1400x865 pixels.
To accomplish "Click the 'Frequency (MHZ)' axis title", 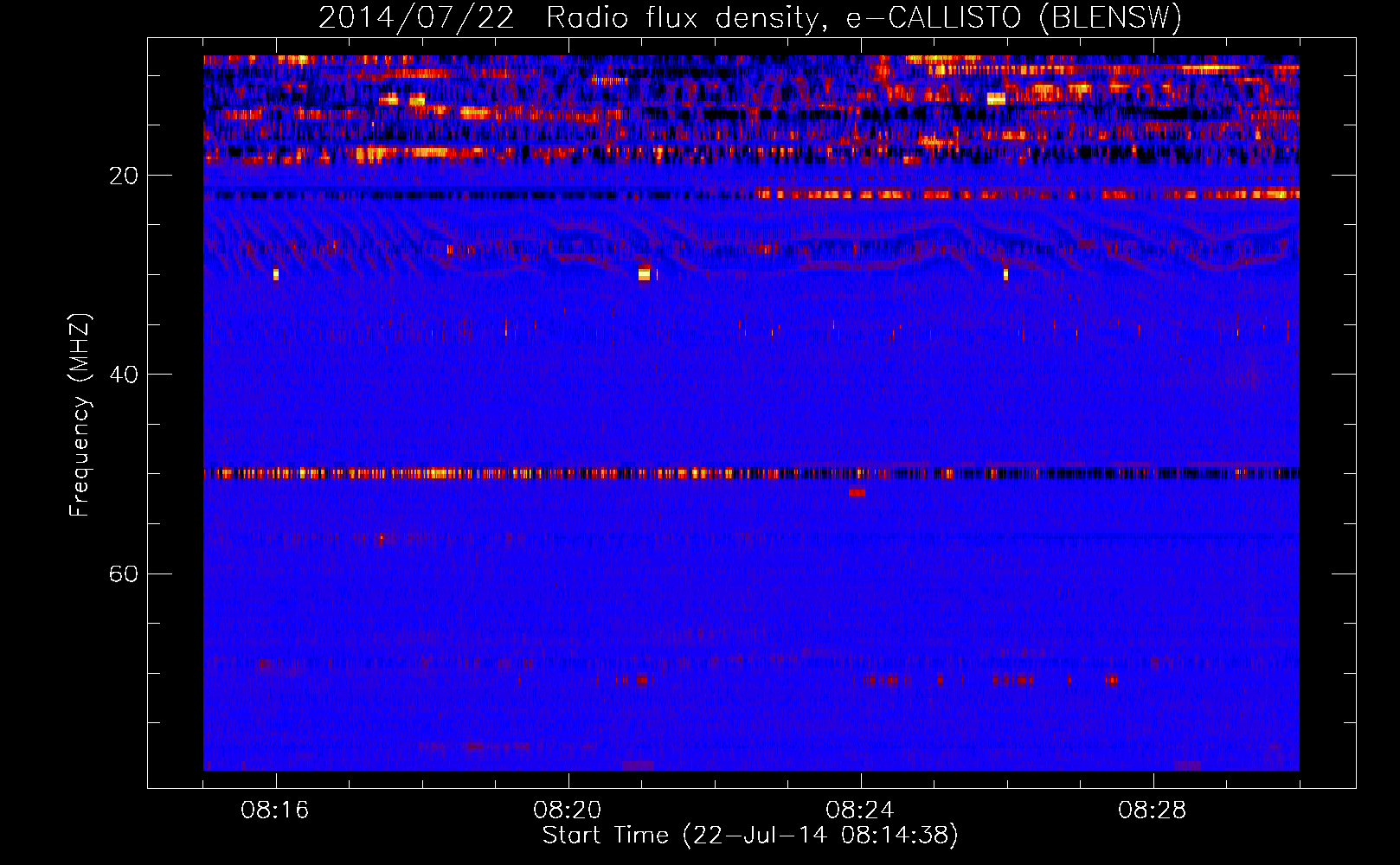I will (x=80, y=415).
